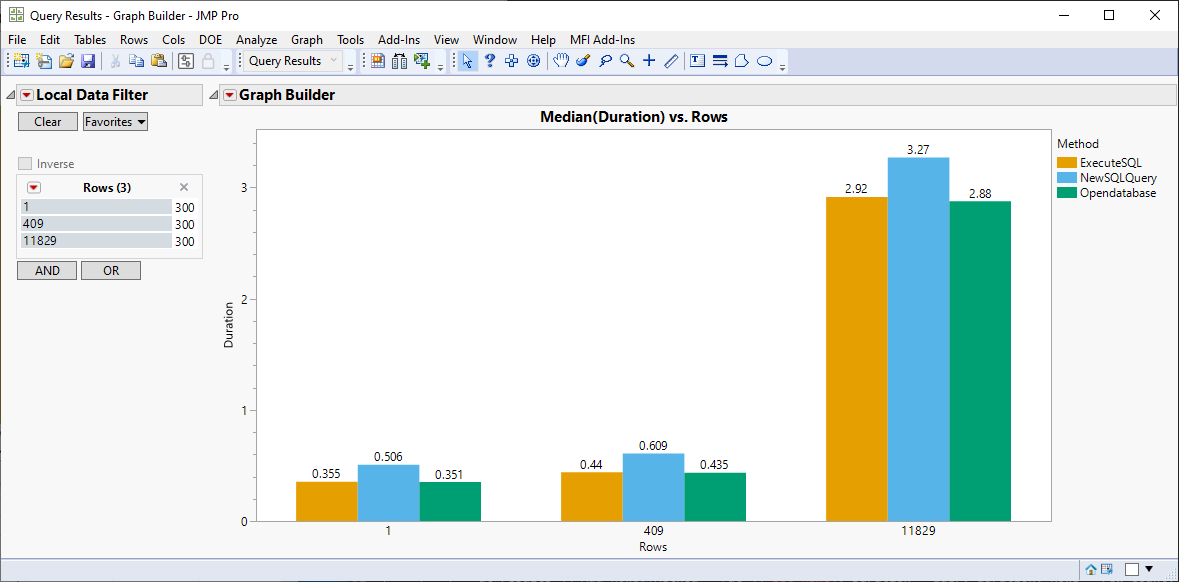
Task: Select the Magnifier zoom tool
Action: [626, 61]
